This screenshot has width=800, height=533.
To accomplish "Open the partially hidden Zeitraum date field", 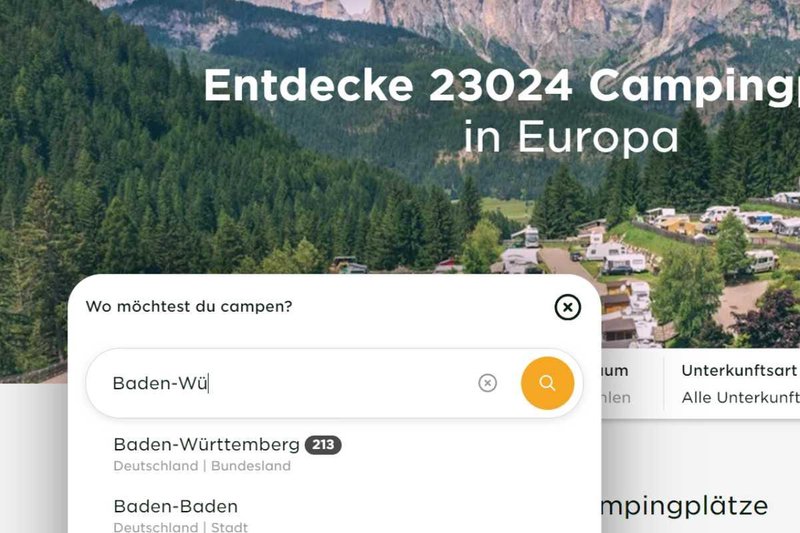I will [632, 384].
